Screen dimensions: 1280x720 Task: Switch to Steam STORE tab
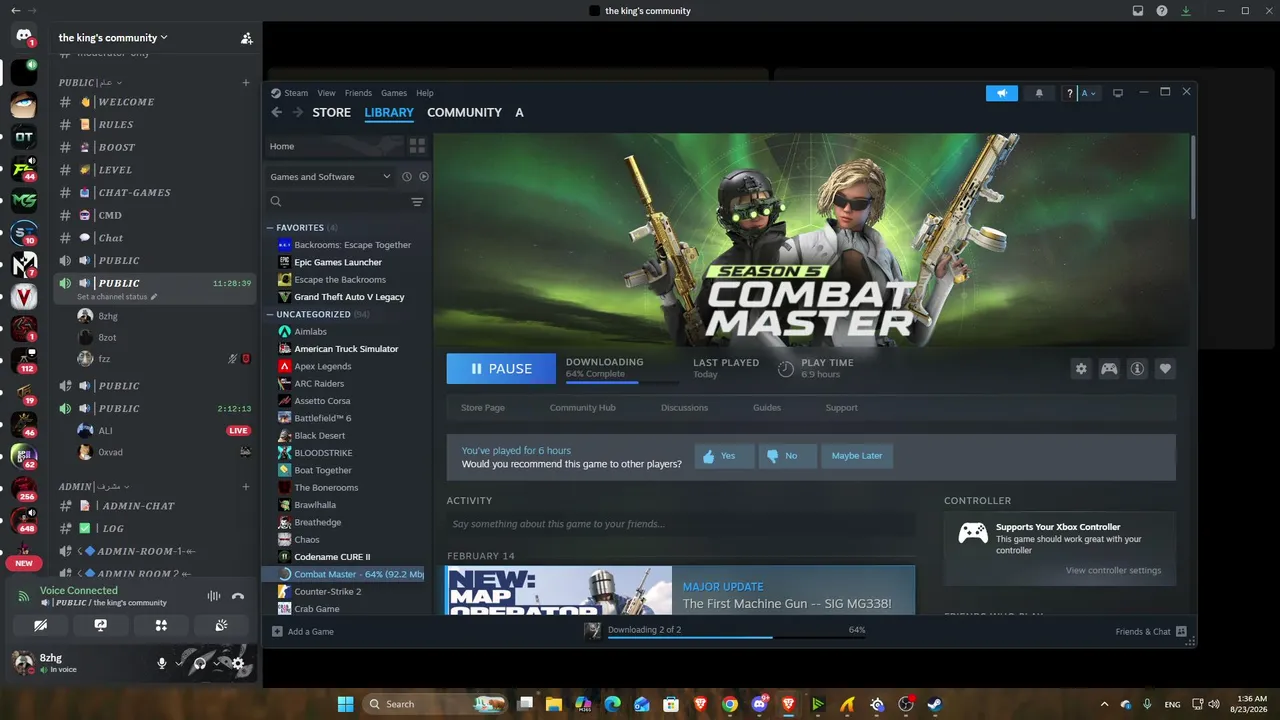[x=332, y=113]
